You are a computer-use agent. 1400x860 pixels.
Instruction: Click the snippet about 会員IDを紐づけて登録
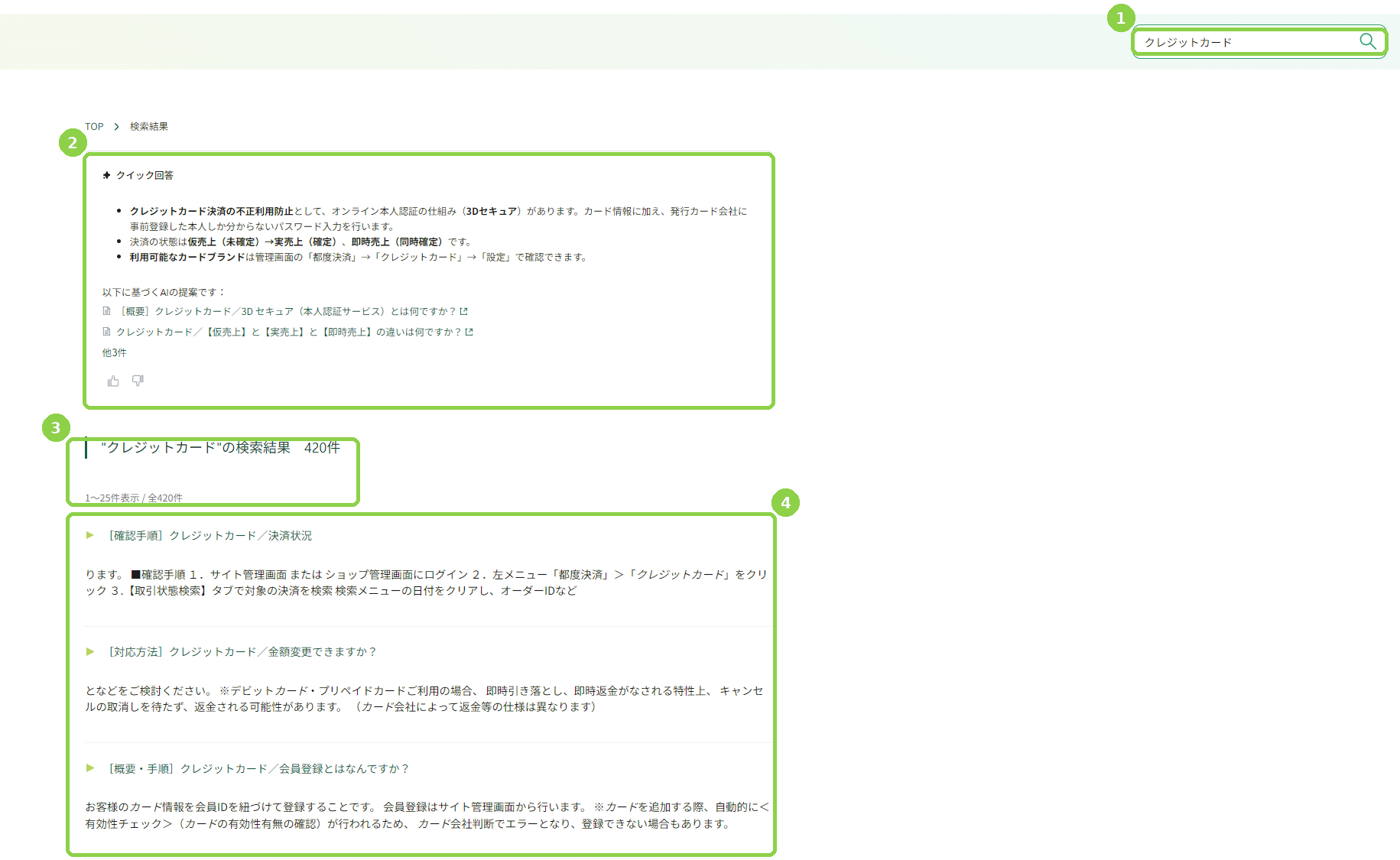click(427, 815)
